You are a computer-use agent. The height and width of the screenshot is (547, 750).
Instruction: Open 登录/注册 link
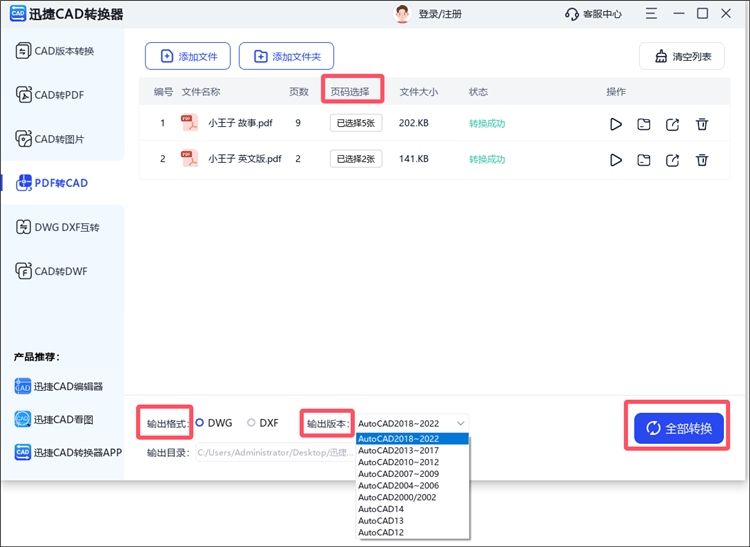(x=440, y=14)
